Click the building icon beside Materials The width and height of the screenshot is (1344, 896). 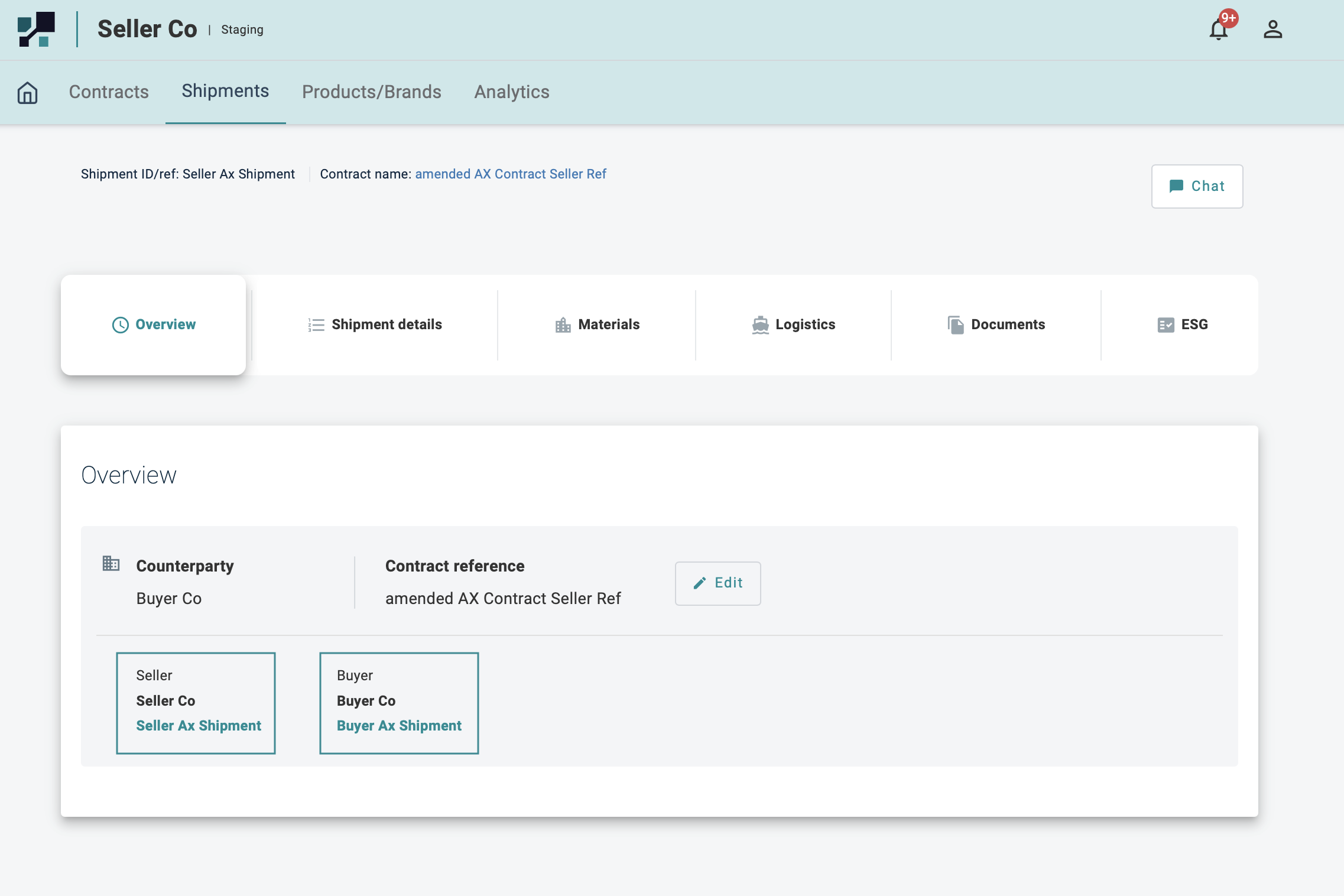563,325
